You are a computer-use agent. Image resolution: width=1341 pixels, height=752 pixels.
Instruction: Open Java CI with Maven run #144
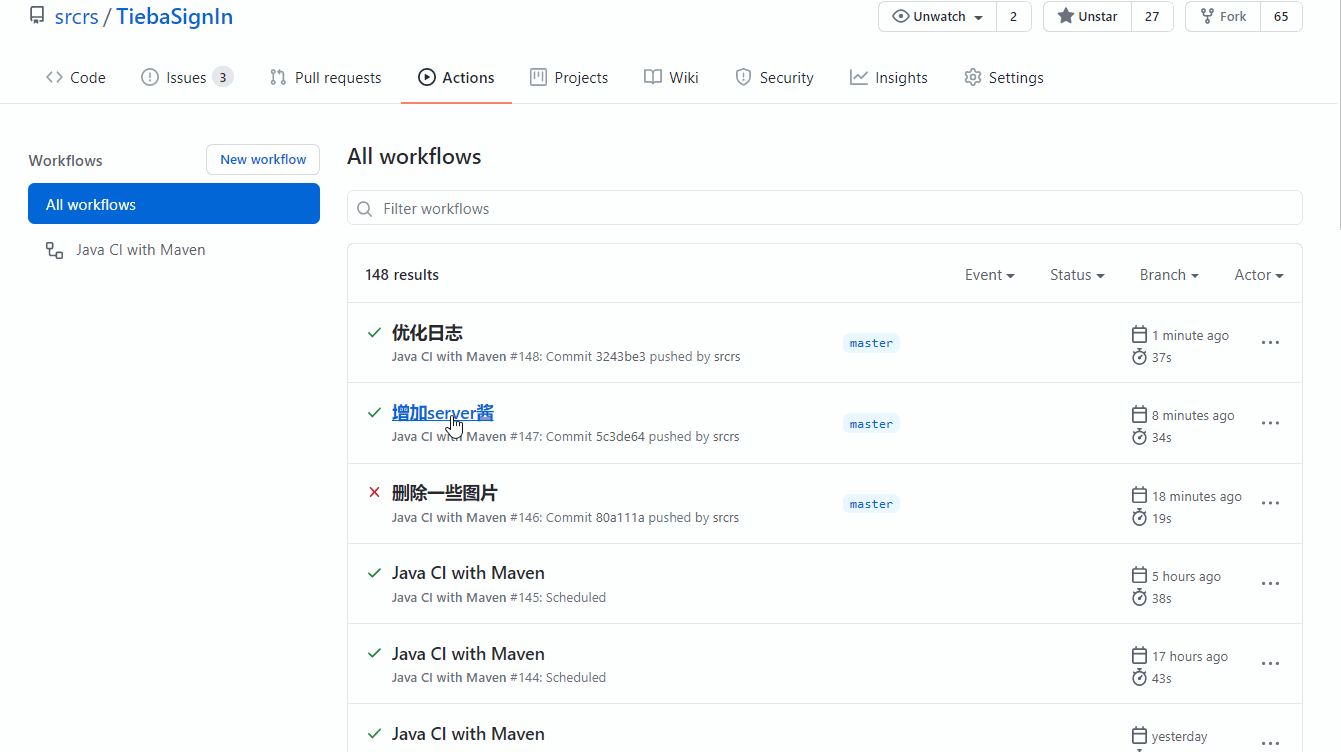click(468, 654)
